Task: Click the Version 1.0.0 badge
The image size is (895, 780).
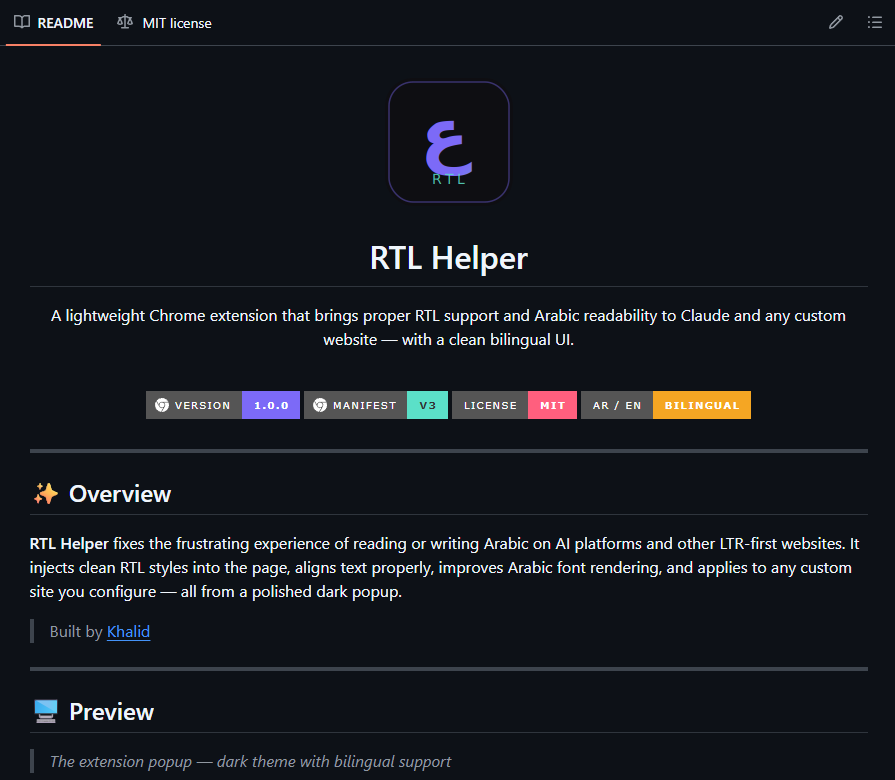Action: pyautogui.click(x=223, y=405)
